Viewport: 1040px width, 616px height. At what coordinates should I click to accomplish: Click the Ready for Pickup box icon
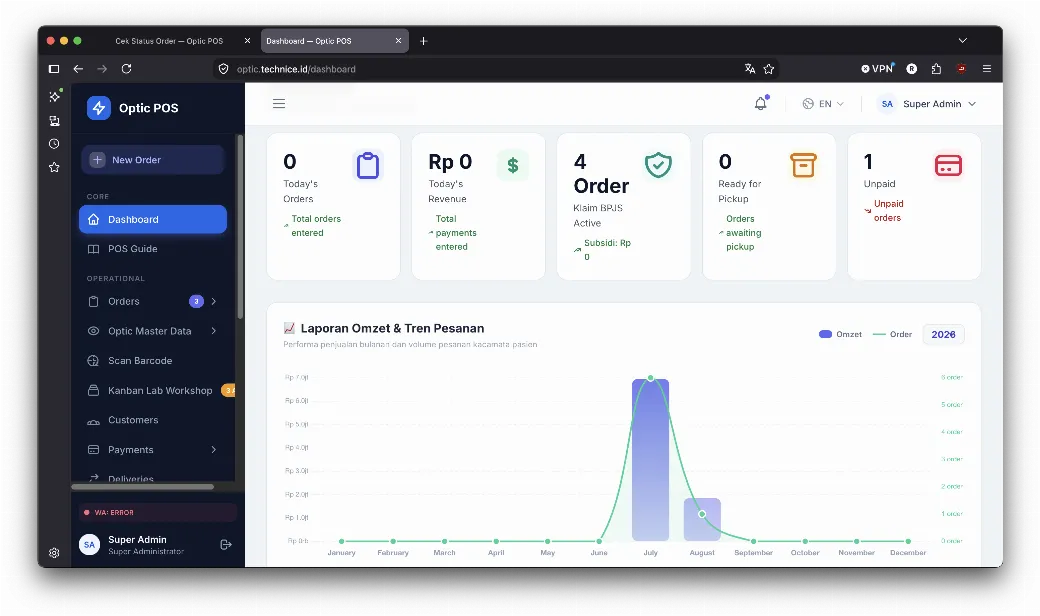click(x=803, y=165)
